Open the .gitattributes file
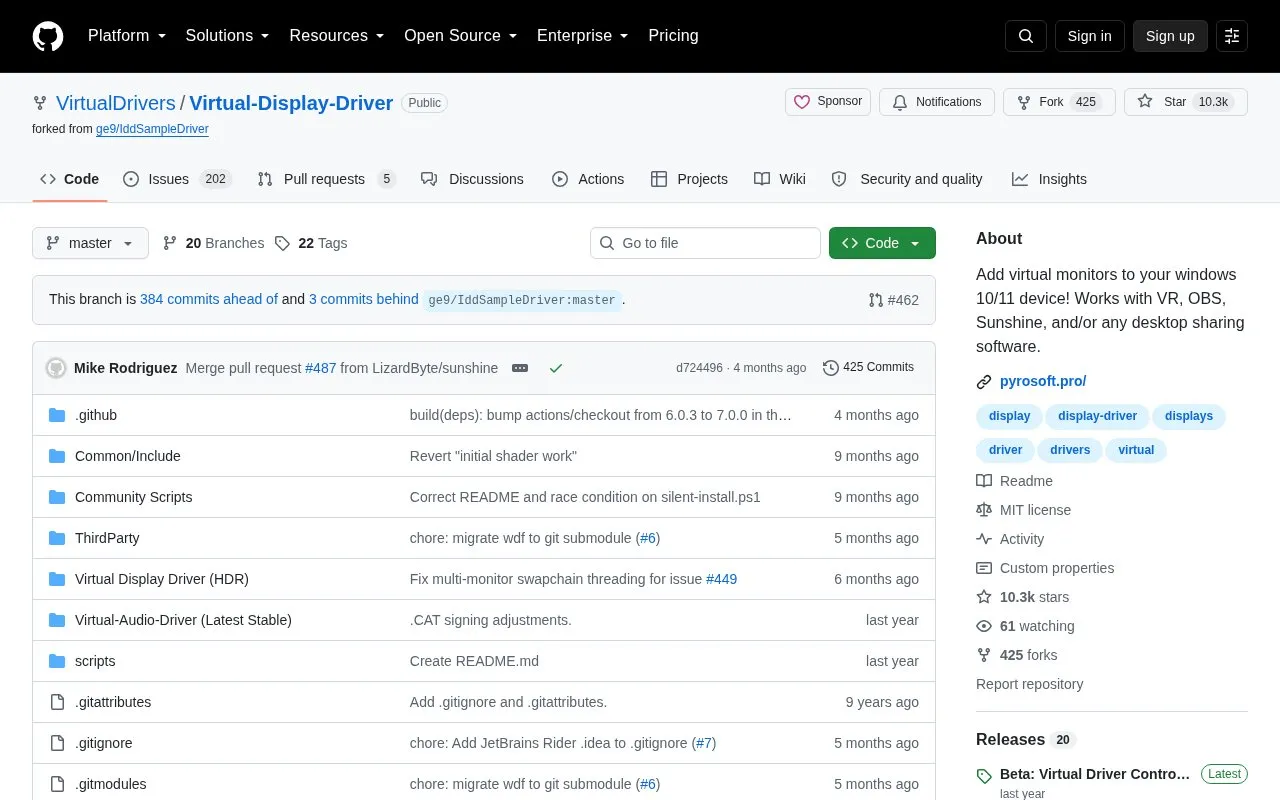 pyautogui.click(x=113, y=702)
